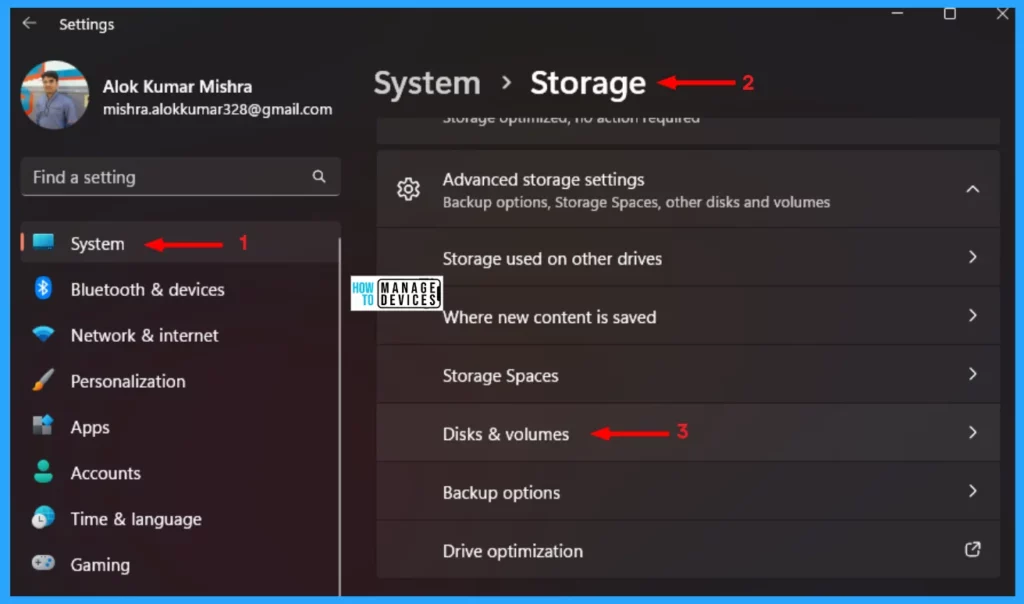Open Alok Kumar Mishra account name
Image resolution: width=1024 pixels, height=604 pixels.
point(177,87)
